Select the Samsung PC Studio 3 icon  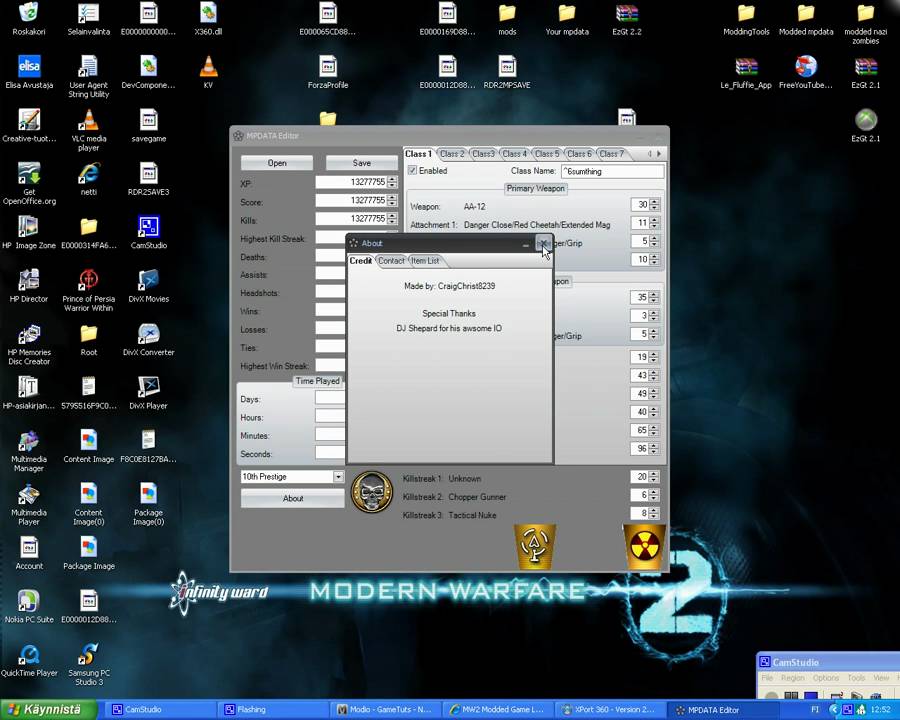[88, 664]
